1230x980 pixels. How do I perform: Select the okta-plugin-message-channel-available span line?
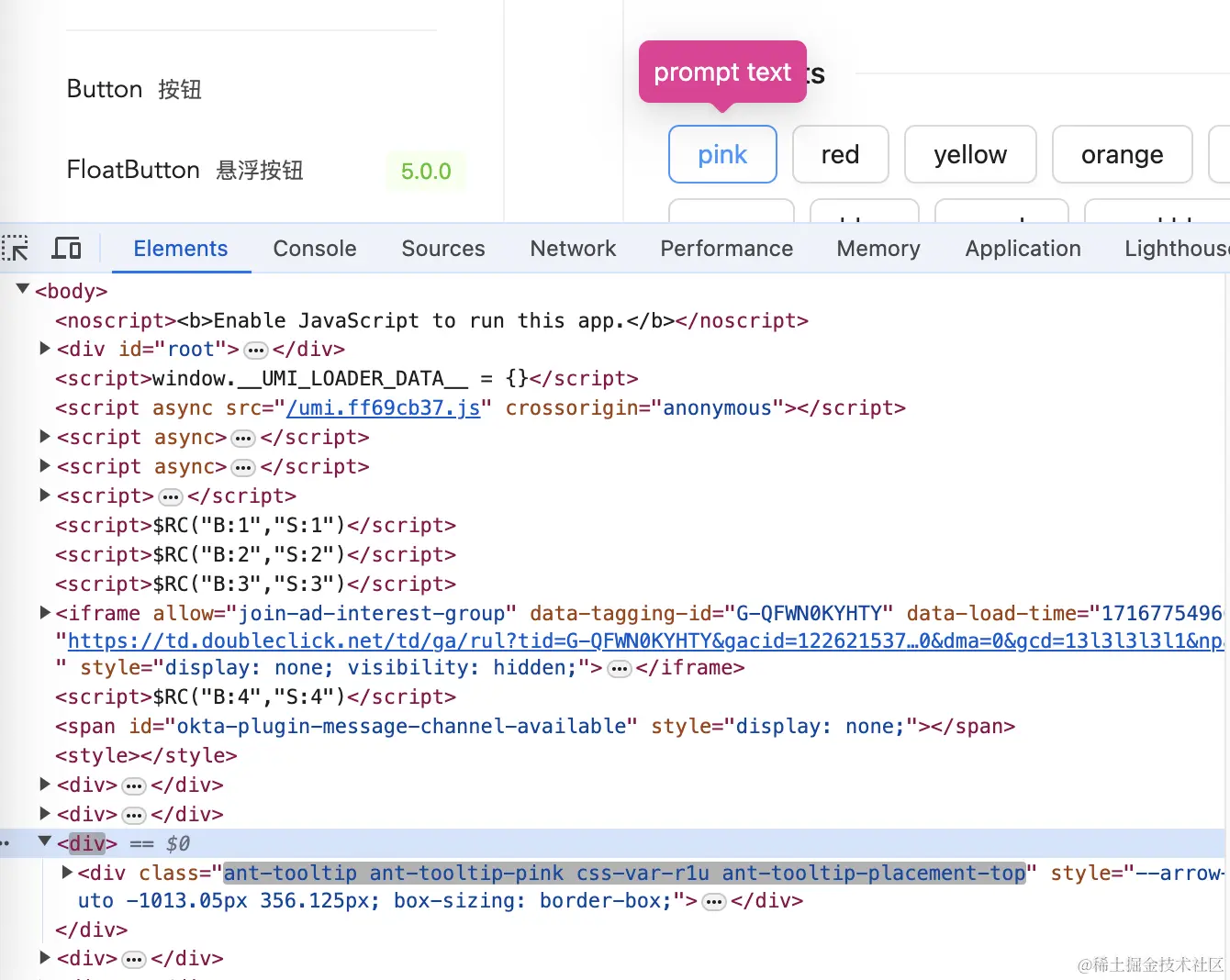(535, 726)
